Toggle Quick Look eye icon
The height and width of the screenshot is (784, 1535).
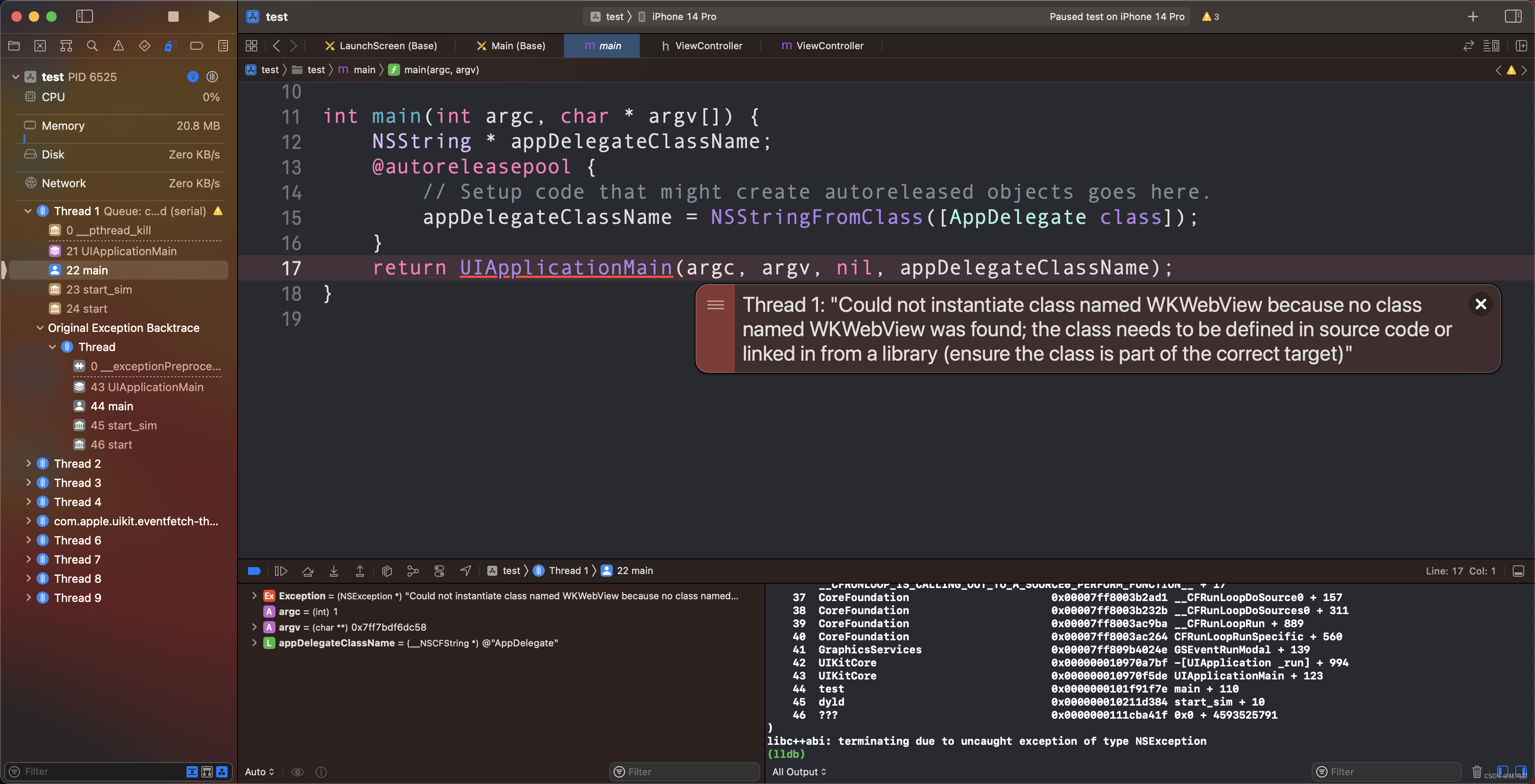pyautogui.click(x=297, y=771)
